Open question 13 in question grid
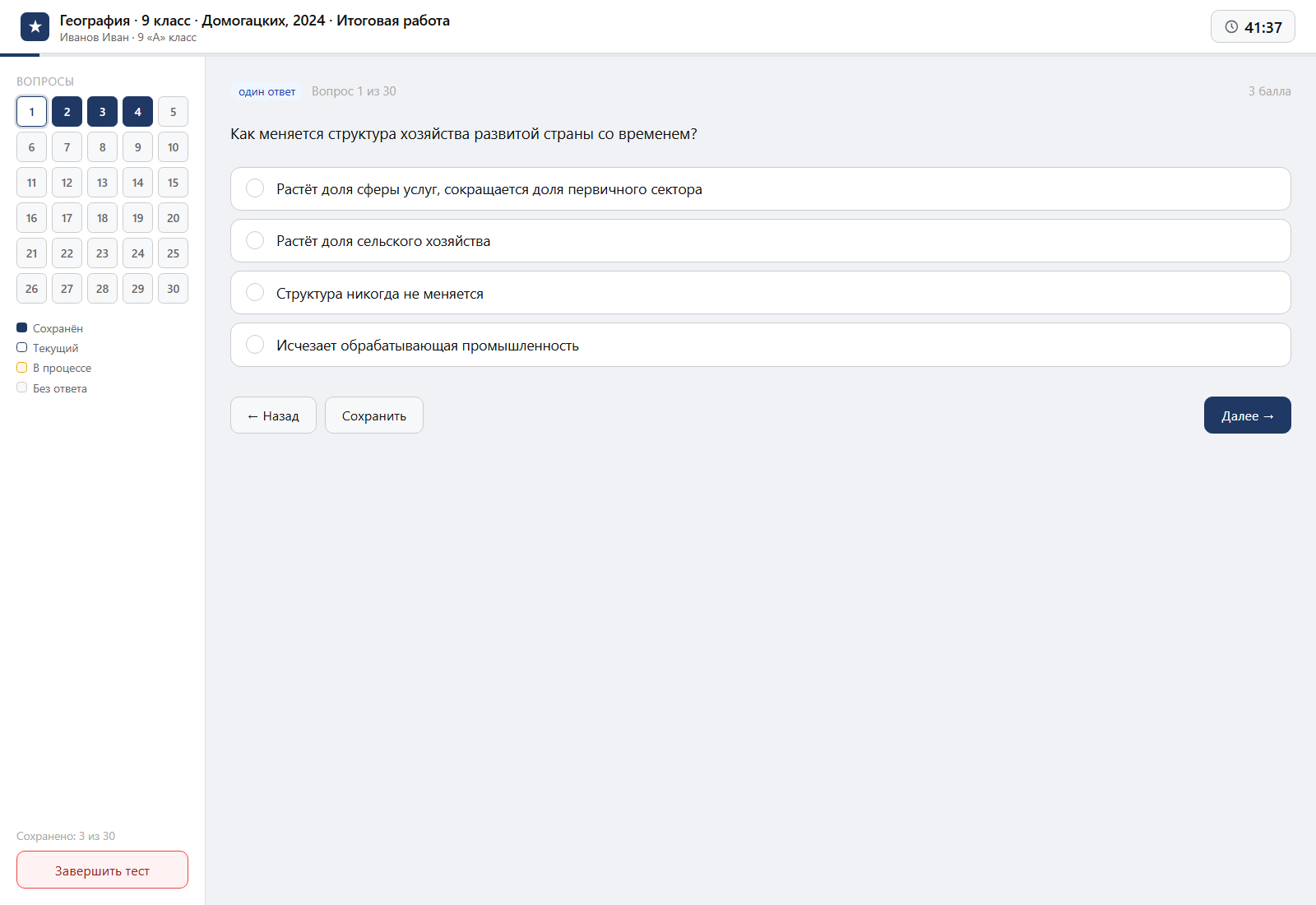The width and height of the screenshot is (1316, 905). [102, 183]
